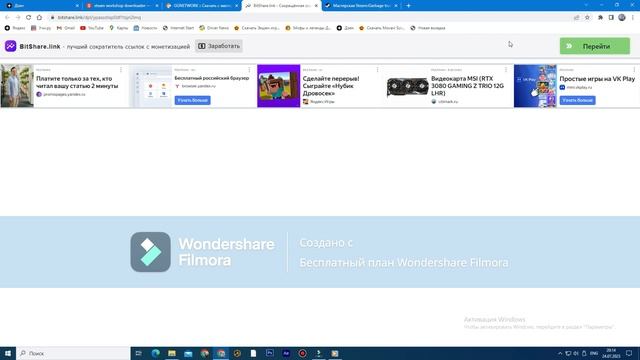The image size is (640, 360).
Task: Open the Видеокарта MSI RTX 3080 ad
Action: (x=467, y=86)
